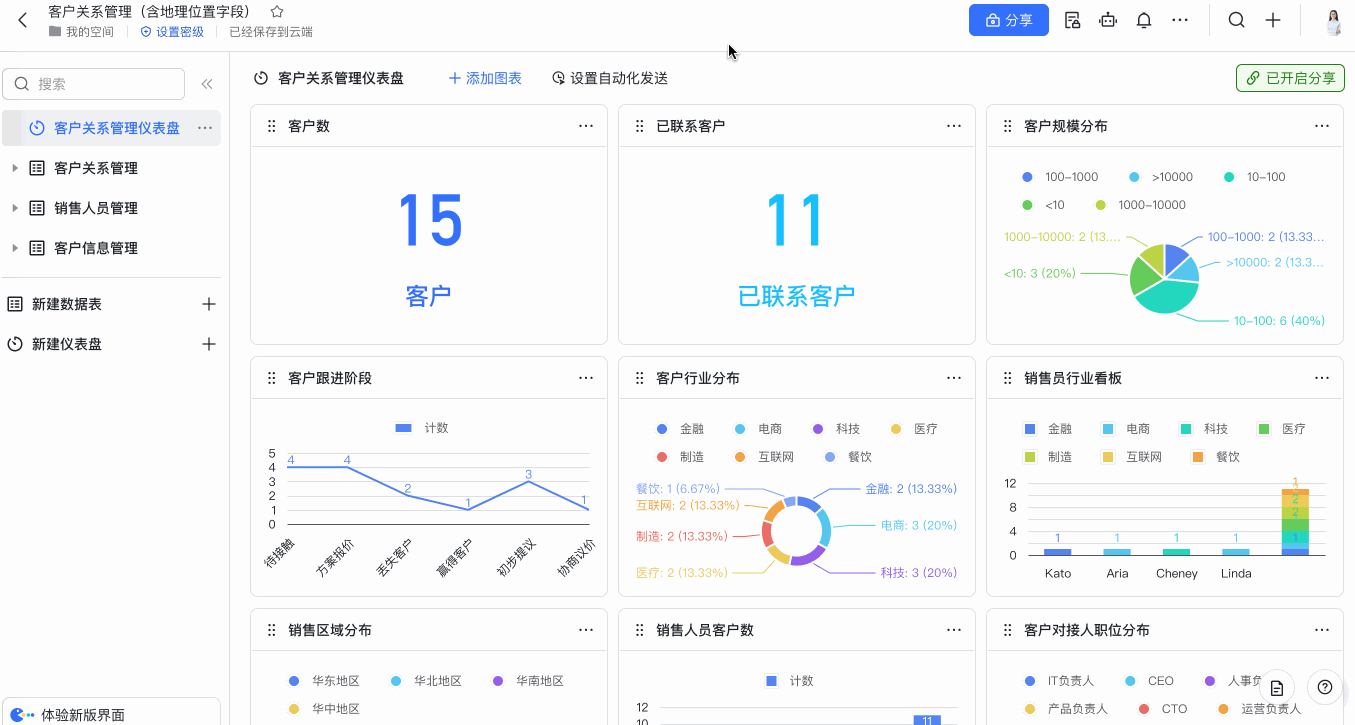Collapse the left sidebar panel
This screenshot has height=725, width=1355.
pos(207,84)
